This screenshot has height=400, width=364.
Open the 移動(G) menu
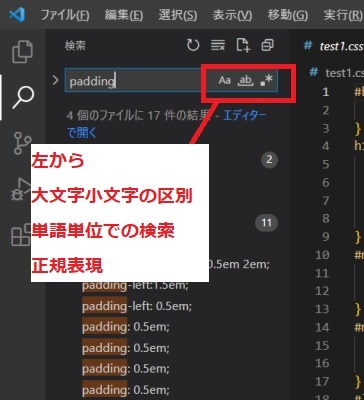coord(288,15)
